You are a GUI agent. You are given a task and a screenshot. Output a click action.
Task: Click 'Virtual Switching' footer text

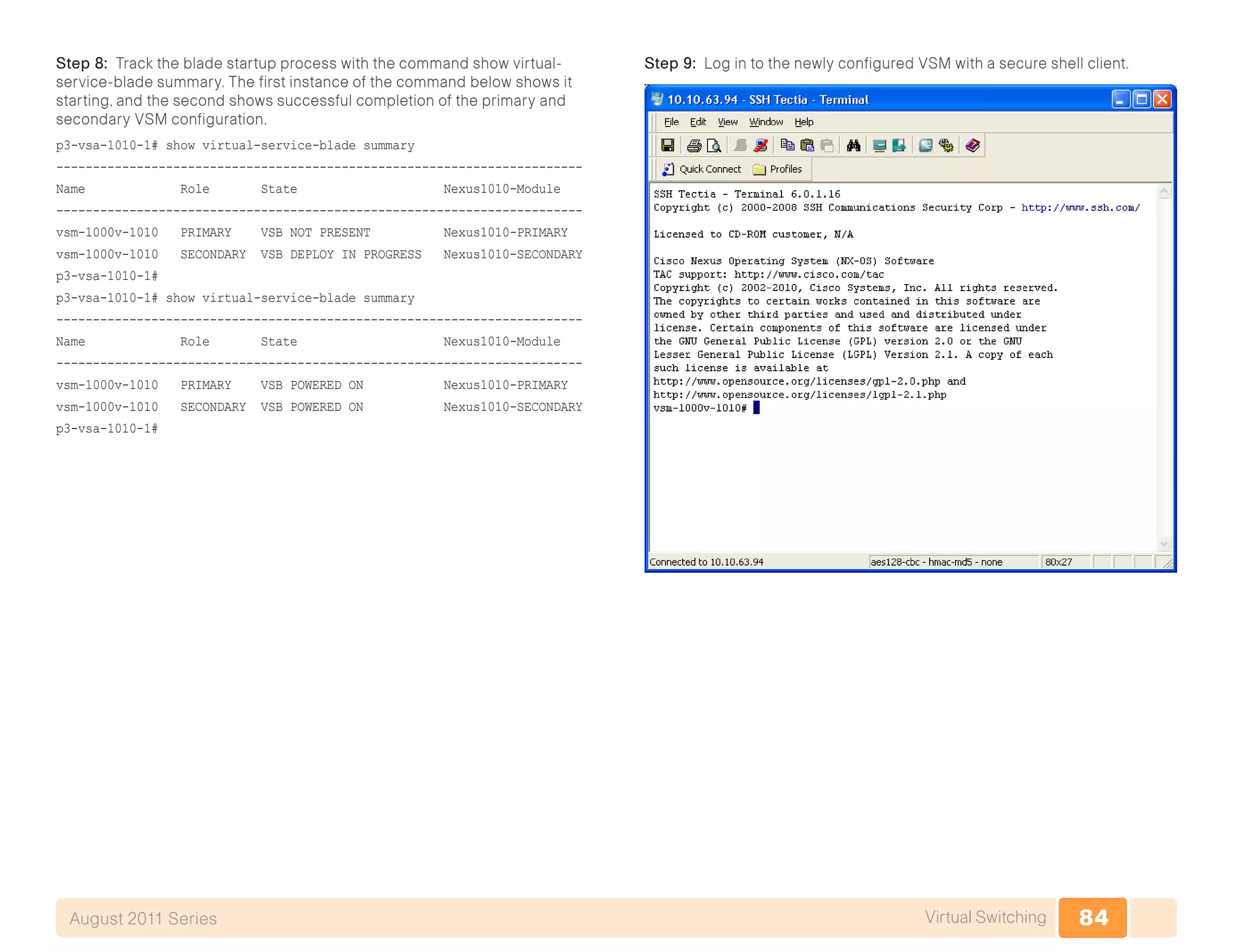pyautogui.click(x=986, y=917)
